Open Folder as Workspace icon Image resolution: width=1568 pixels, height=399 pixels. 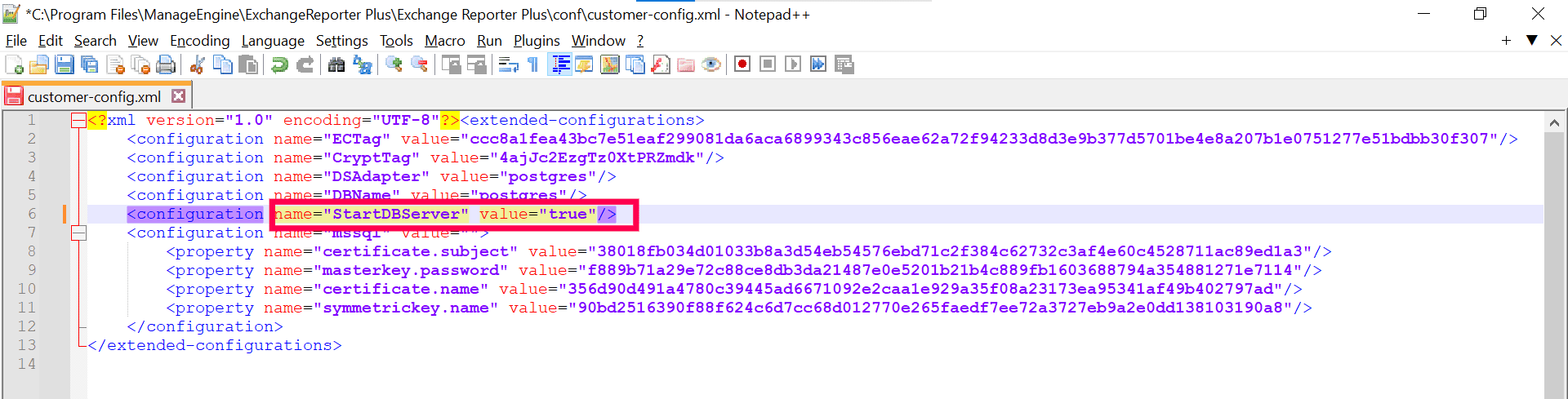(686, 64)
